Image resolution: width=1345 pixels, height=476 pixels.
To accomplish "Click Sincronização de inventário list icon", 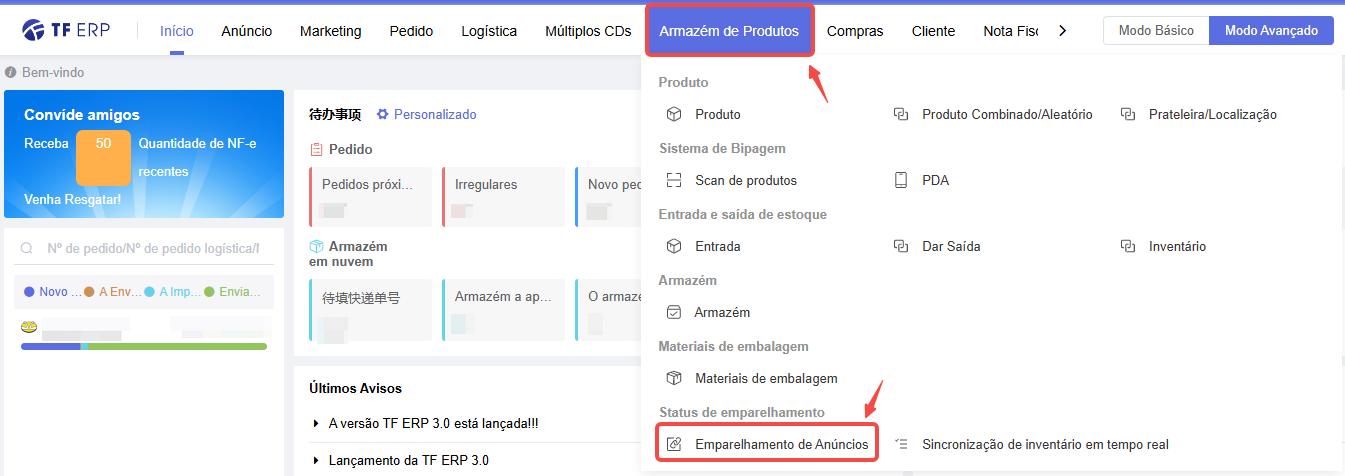I will tap(901, 444).
